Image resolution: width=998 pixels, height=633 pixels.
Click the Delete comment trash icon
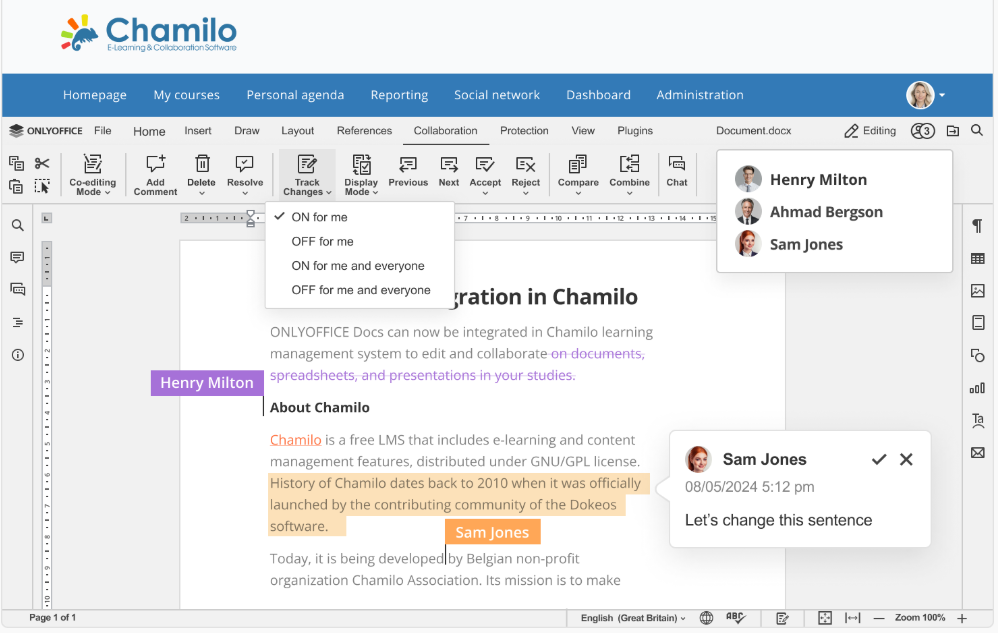(202, 164)
